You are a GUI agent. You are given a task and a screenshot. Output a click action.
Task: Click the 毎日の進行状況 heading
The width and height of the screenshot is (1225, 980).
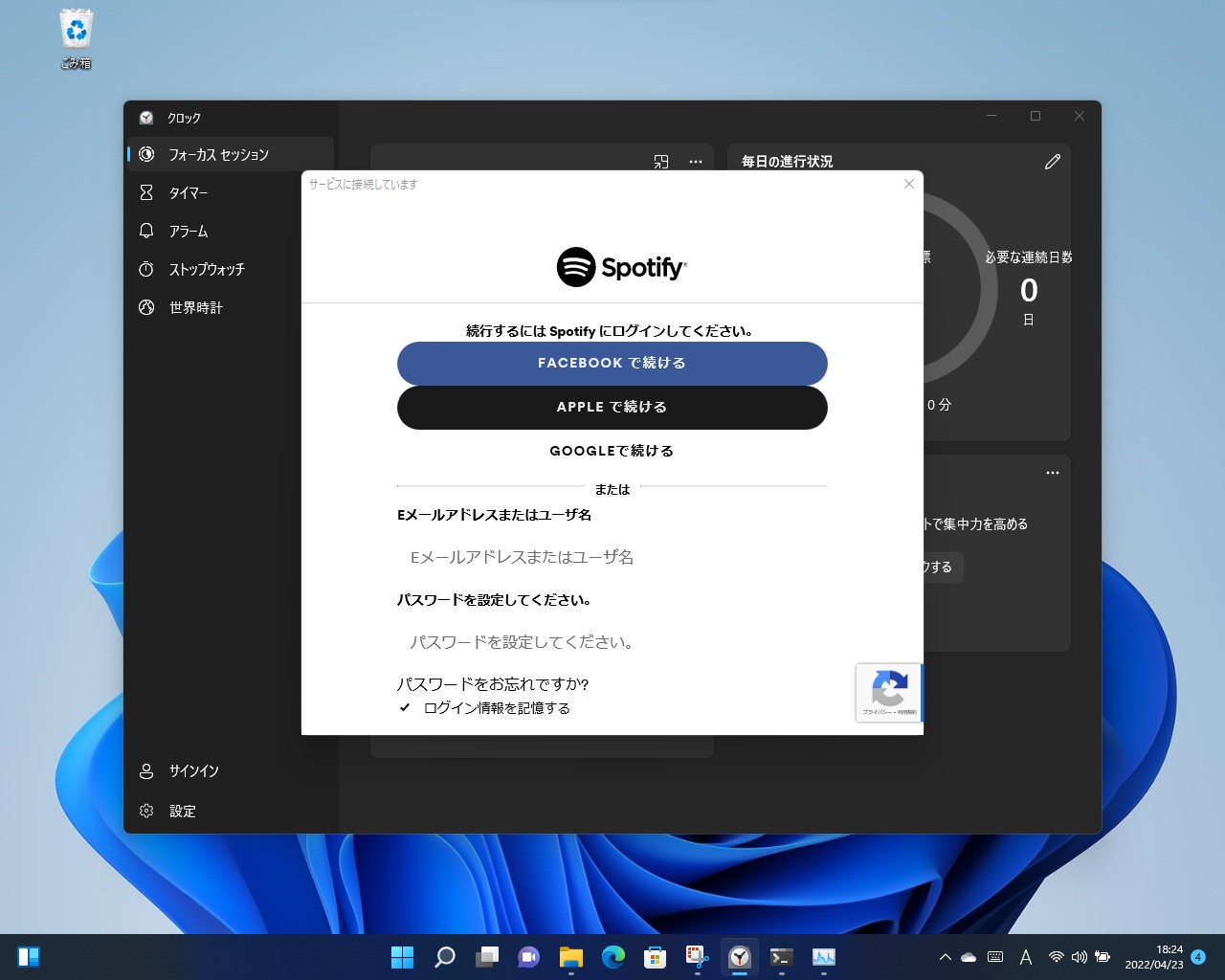click(x=788, y=162)
